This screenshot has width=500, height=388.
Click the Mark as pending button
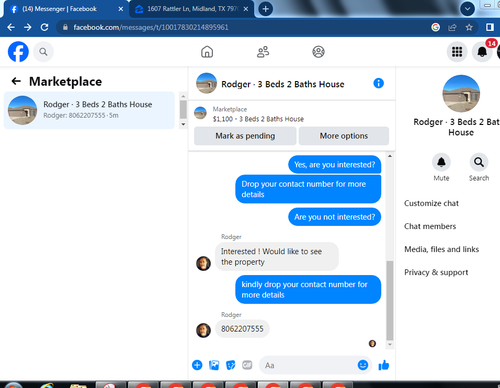245,136
